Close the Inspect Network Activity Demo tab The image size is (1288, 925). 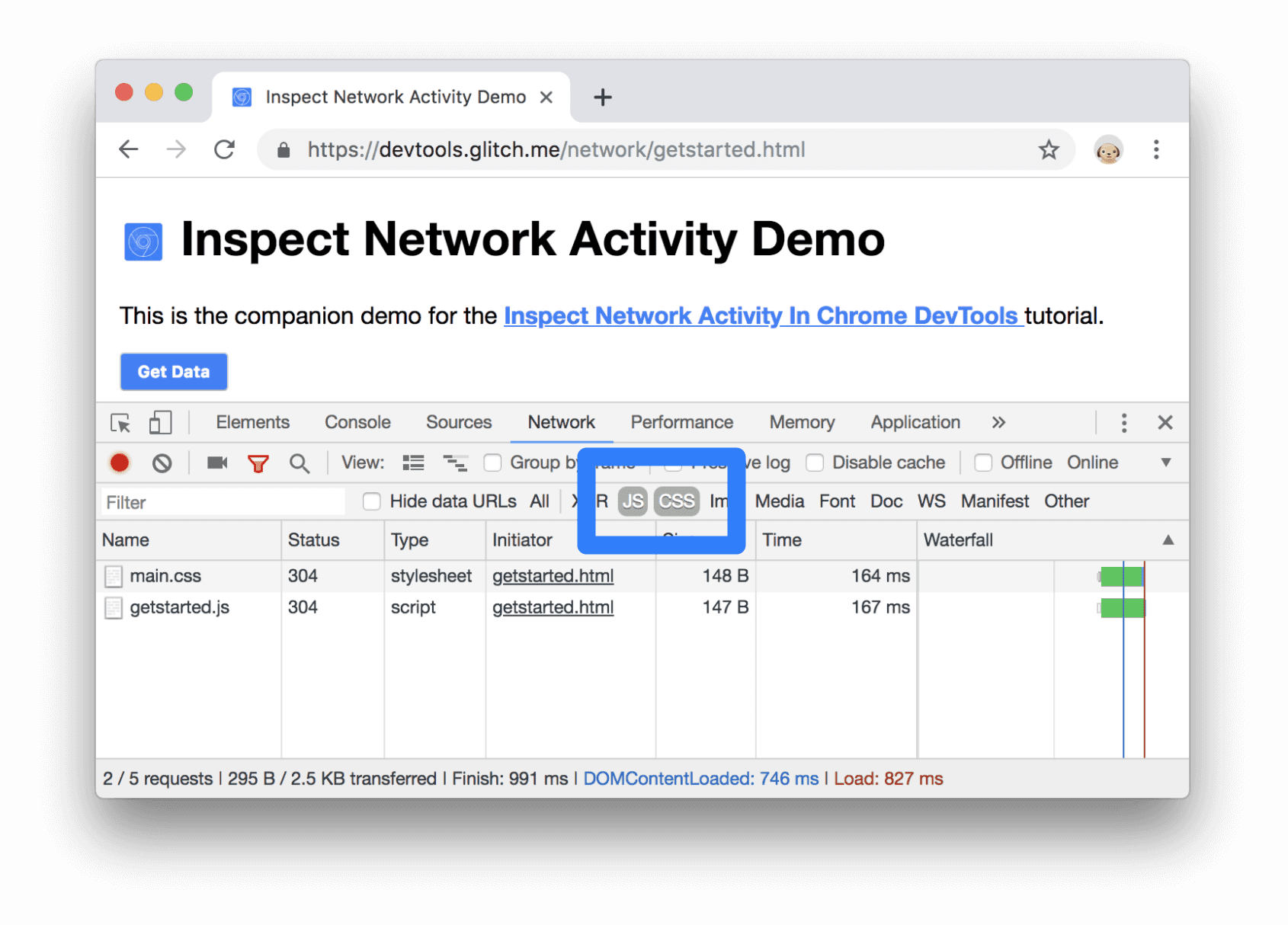[546, 98]
